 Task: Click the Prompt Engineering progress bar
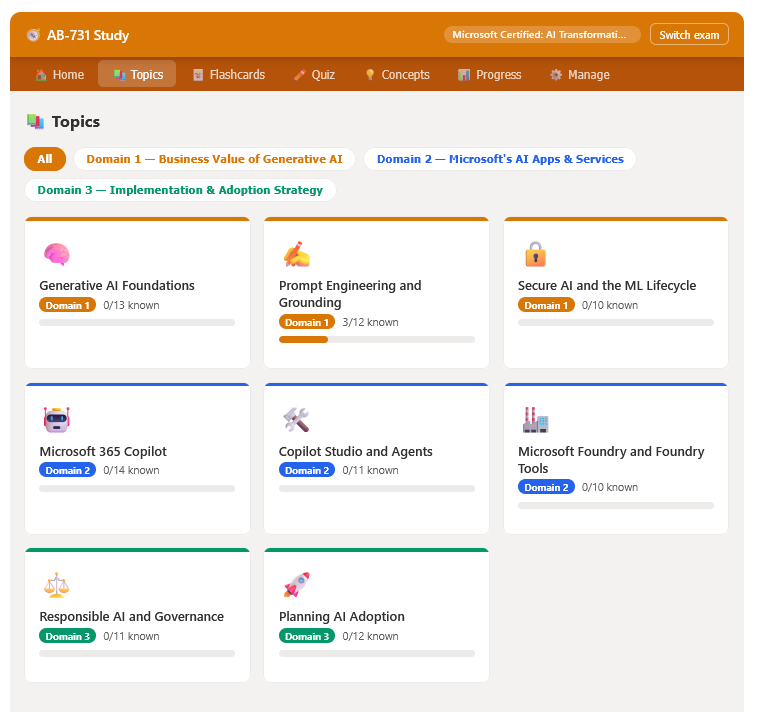point(377,340)
